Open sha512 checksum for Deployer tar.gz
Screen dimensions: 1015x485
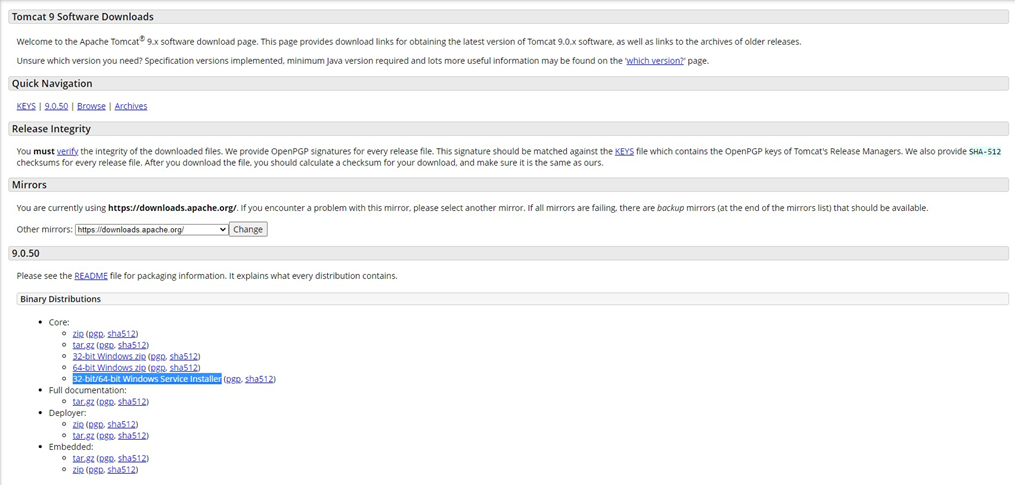tap(132, 435)
